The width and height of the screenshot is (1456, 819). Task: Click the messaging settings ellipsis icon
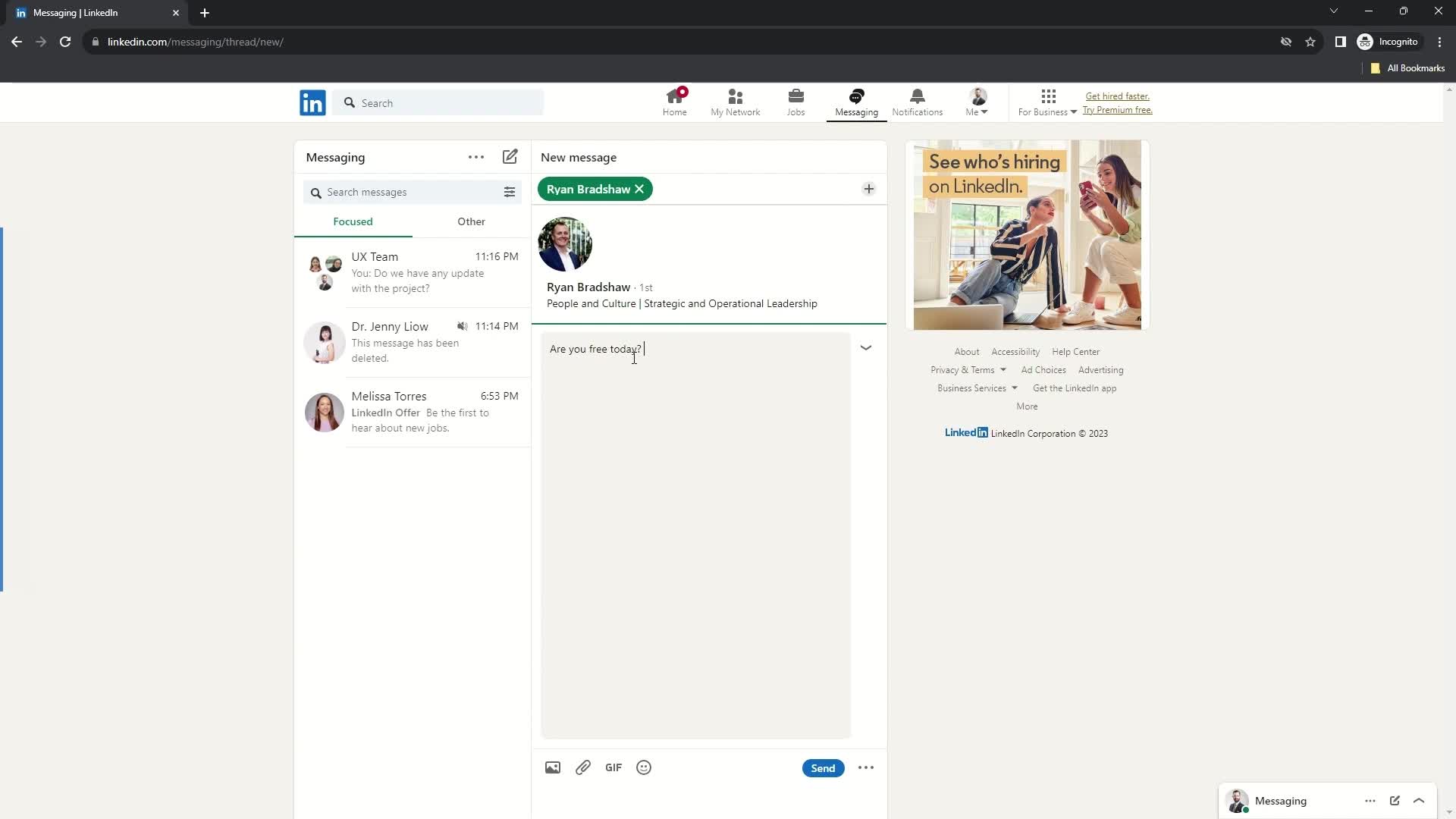coord(476,157)
